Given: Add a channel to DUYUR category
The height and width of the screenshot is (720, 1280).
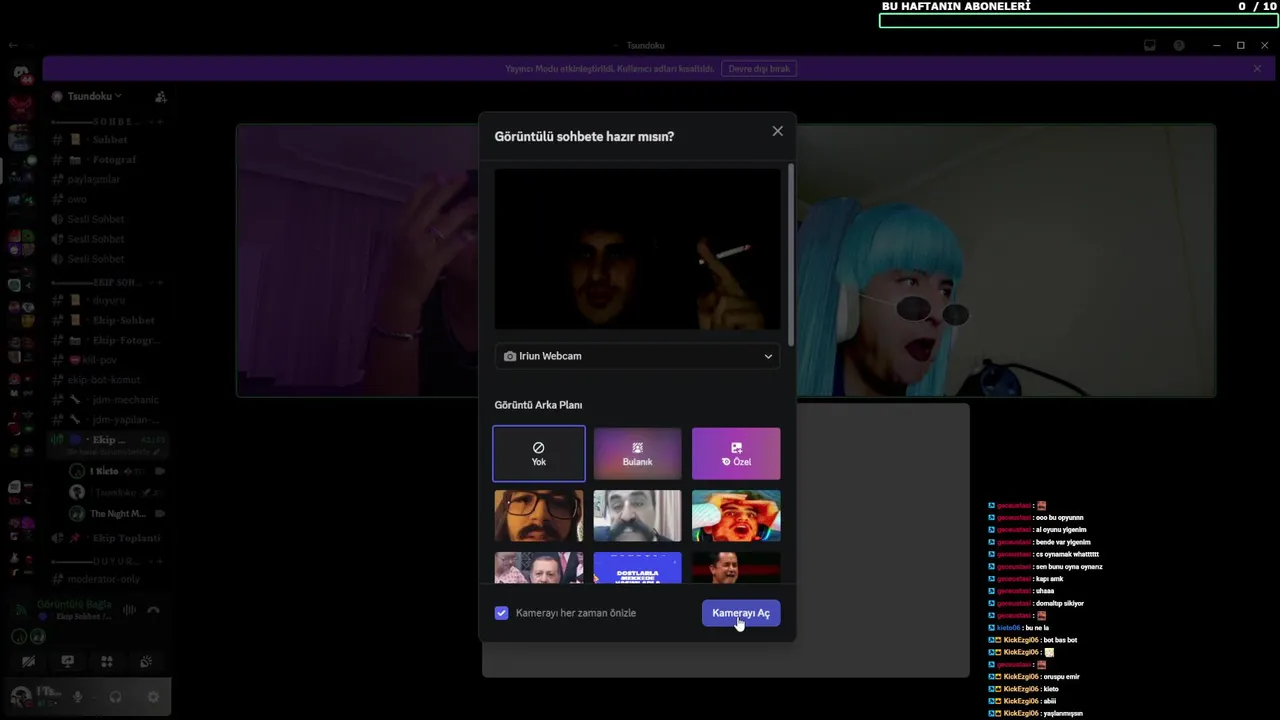Looking at the screenshot, I should point(162,562).
